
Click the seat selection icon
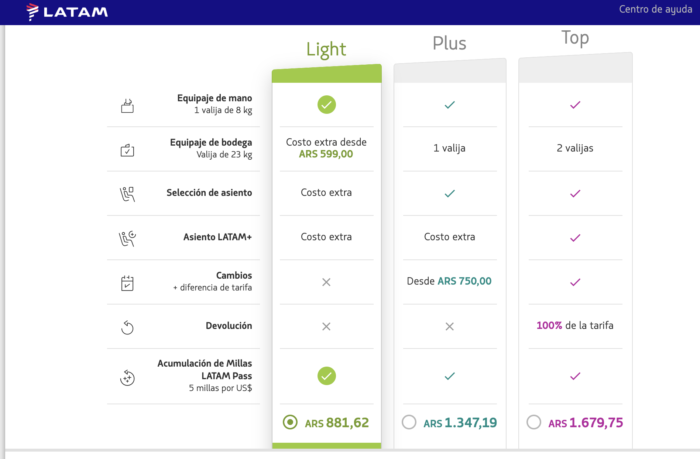128,193
